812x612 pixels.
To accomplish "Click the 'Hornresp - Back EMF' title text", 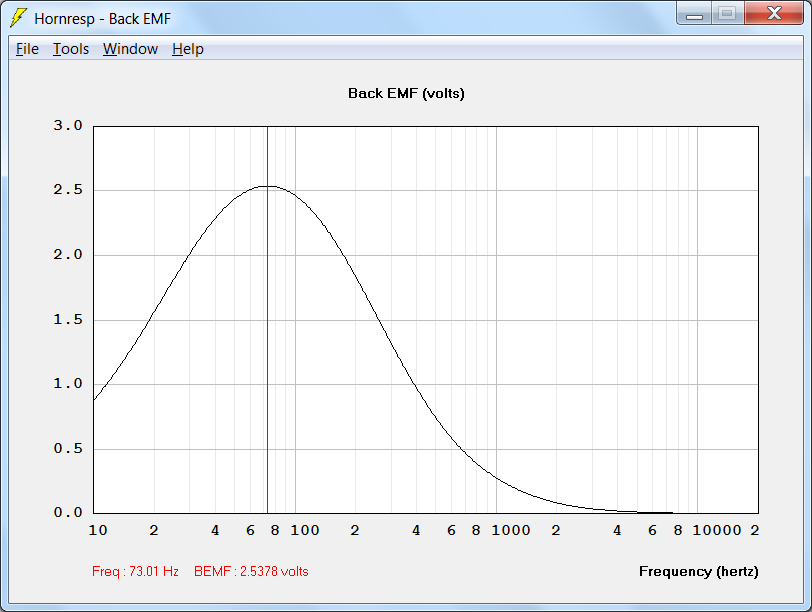I will tap(103, 19).
